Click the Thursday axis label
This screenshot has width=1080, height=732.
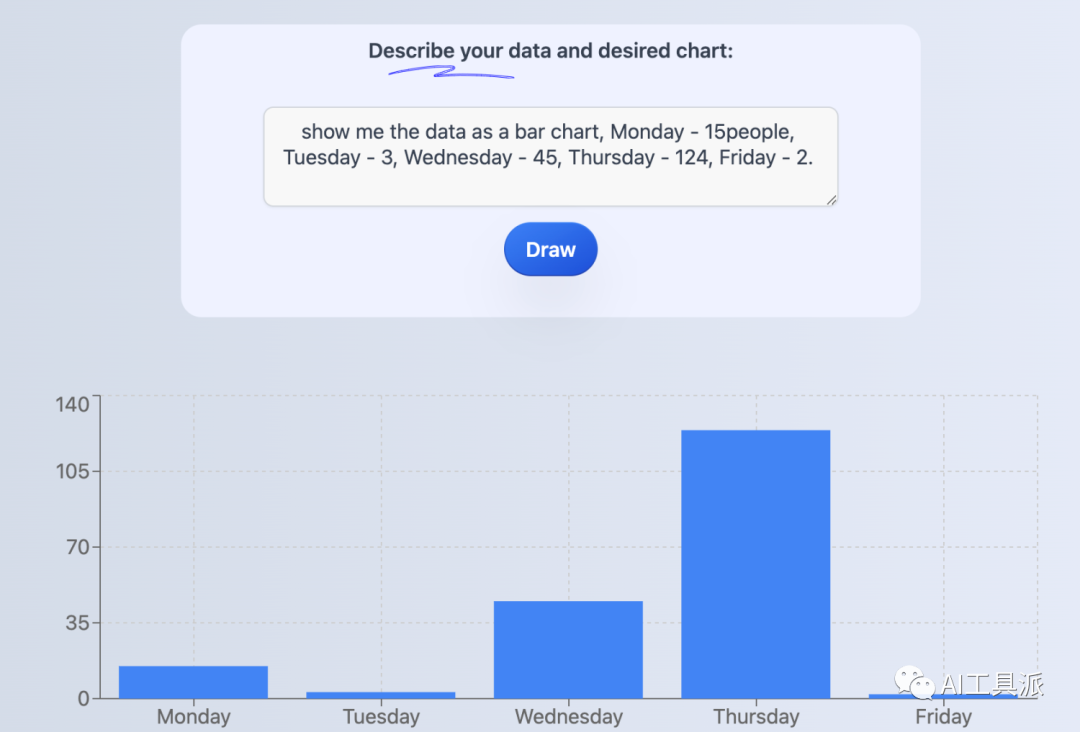(x=756, y=716)
